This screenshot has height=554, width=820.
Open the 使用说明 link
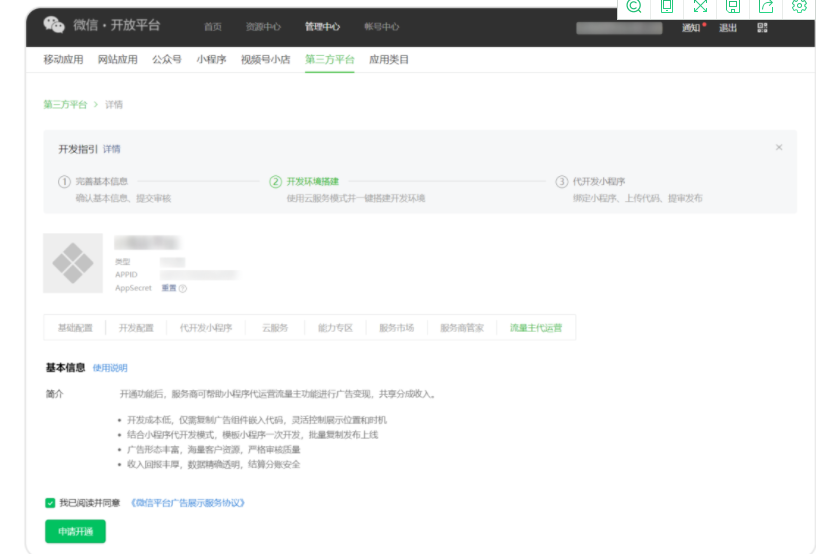pyautogui.click(x=110, y=368)
